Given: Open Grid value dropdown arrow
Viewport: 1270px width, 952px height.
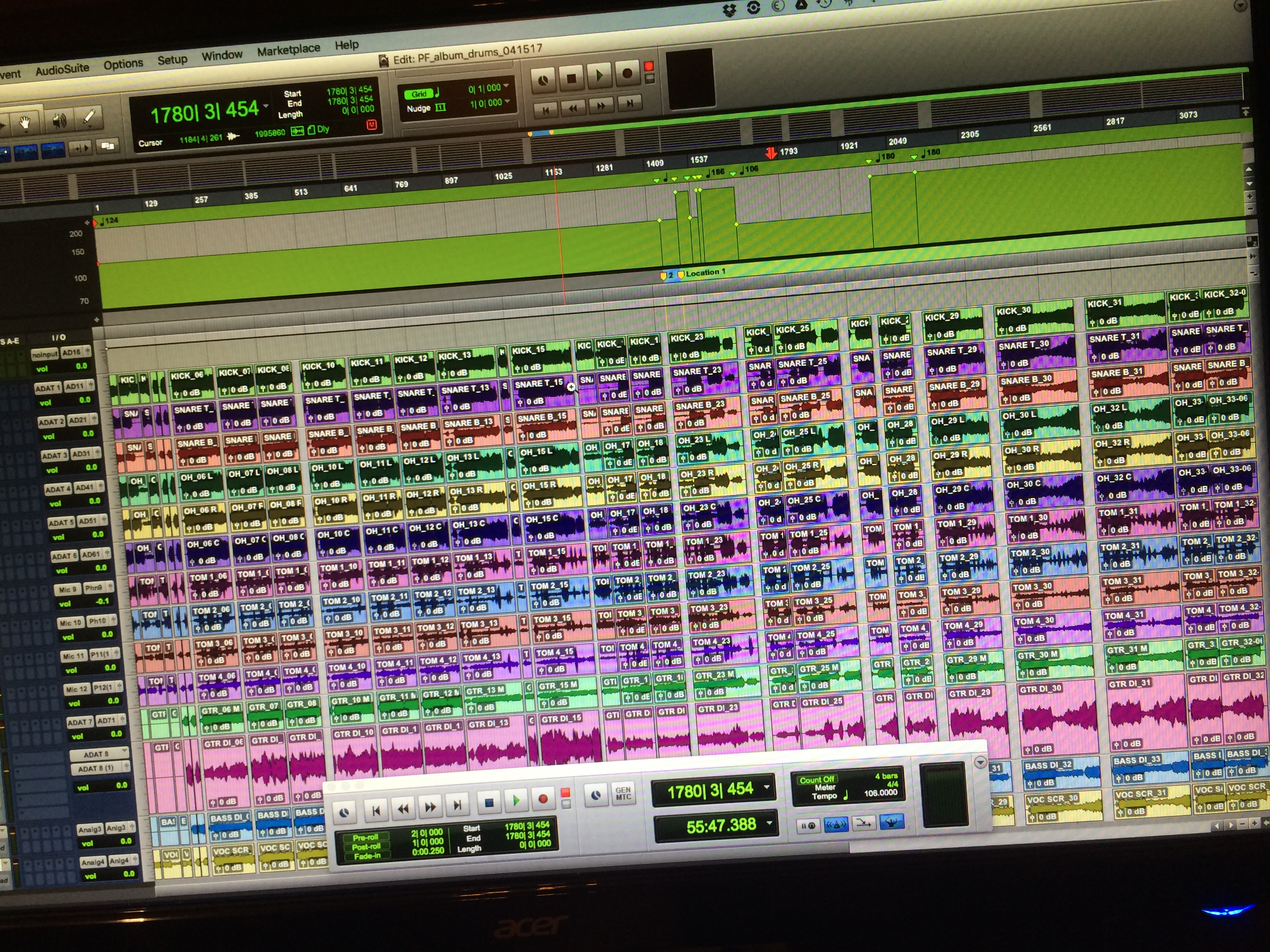Looking at the screenshot, I should click(506, 86).
